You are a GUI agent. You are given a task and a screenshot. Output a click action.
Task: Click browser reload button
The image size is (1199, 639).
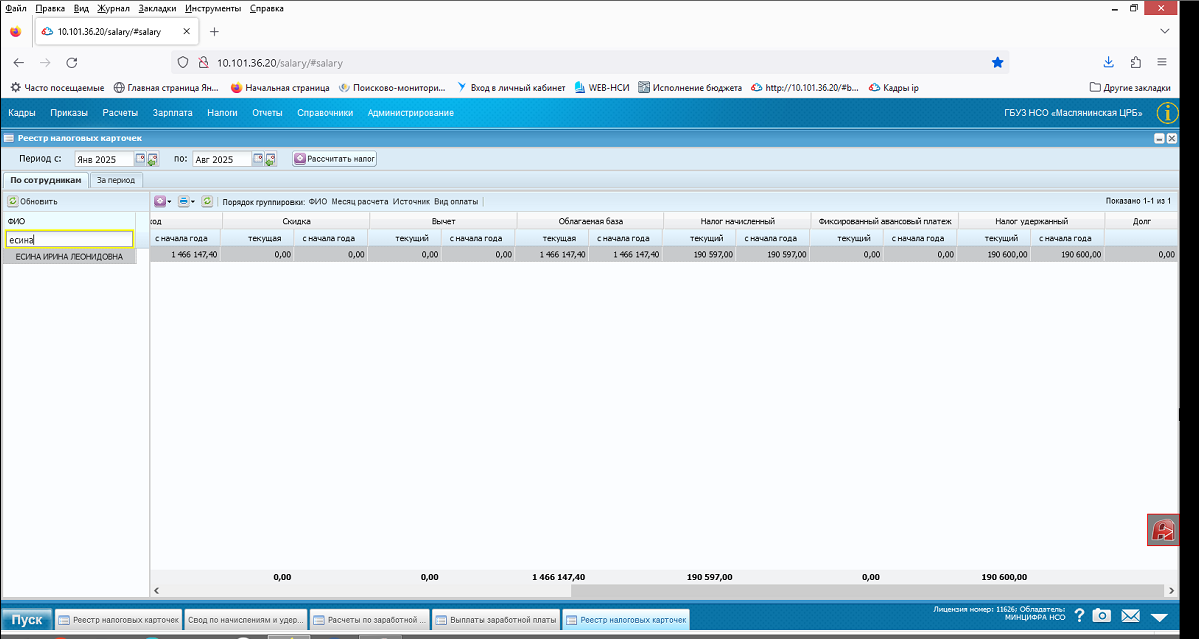coord(72,63)
